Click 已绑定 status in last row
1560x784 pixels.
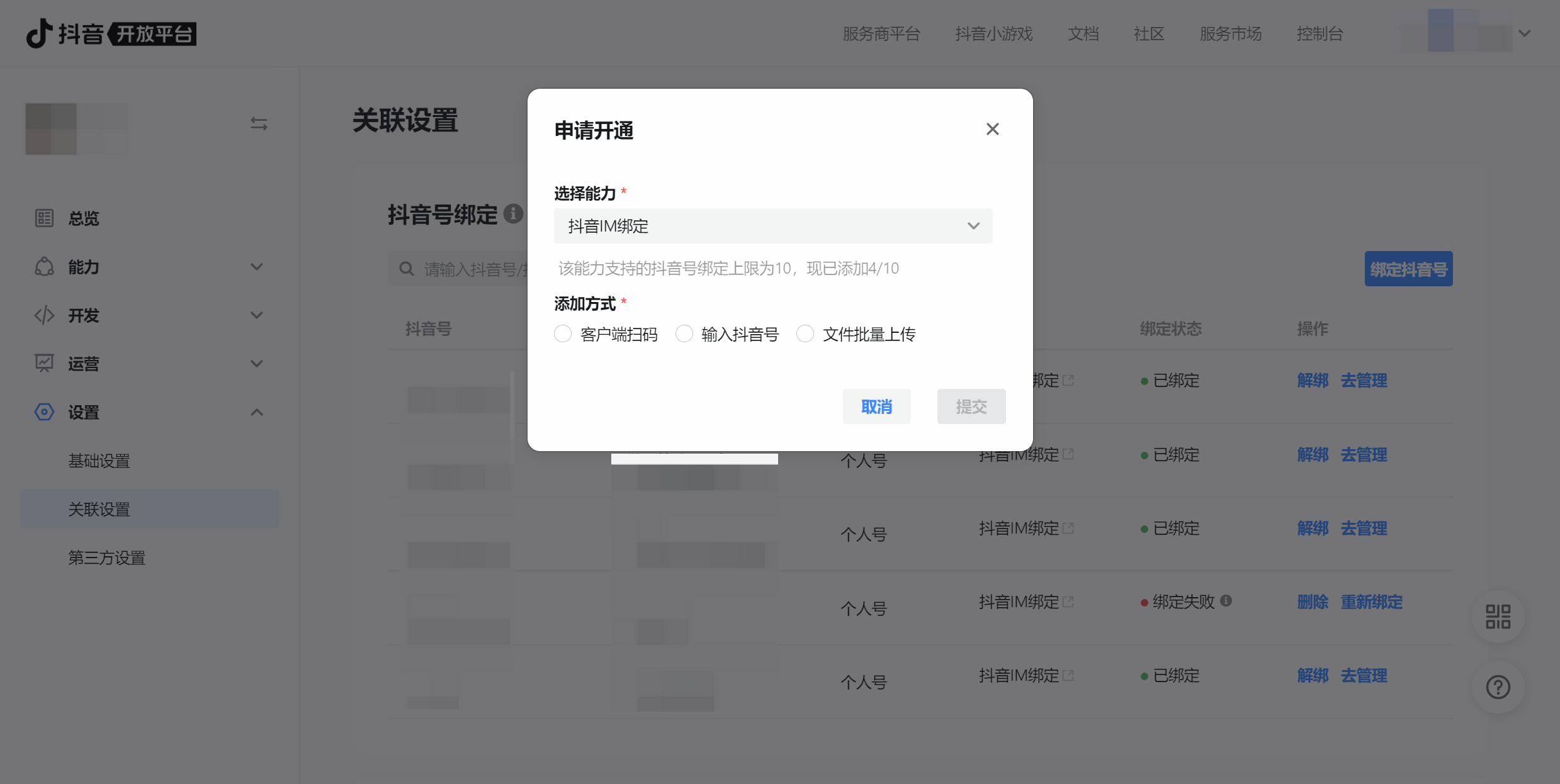click(x=1176, y=675)
